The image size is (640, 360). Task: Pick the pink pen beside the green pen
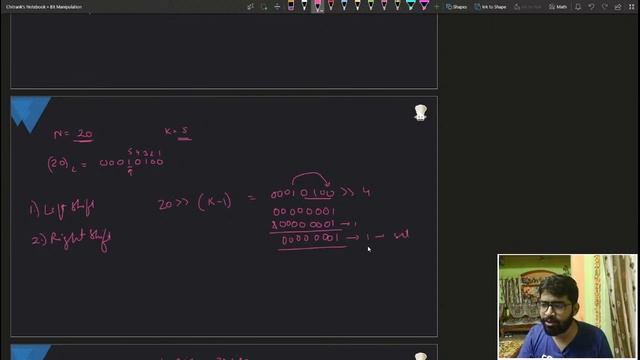pyautogui.click(x=384, y=6)
